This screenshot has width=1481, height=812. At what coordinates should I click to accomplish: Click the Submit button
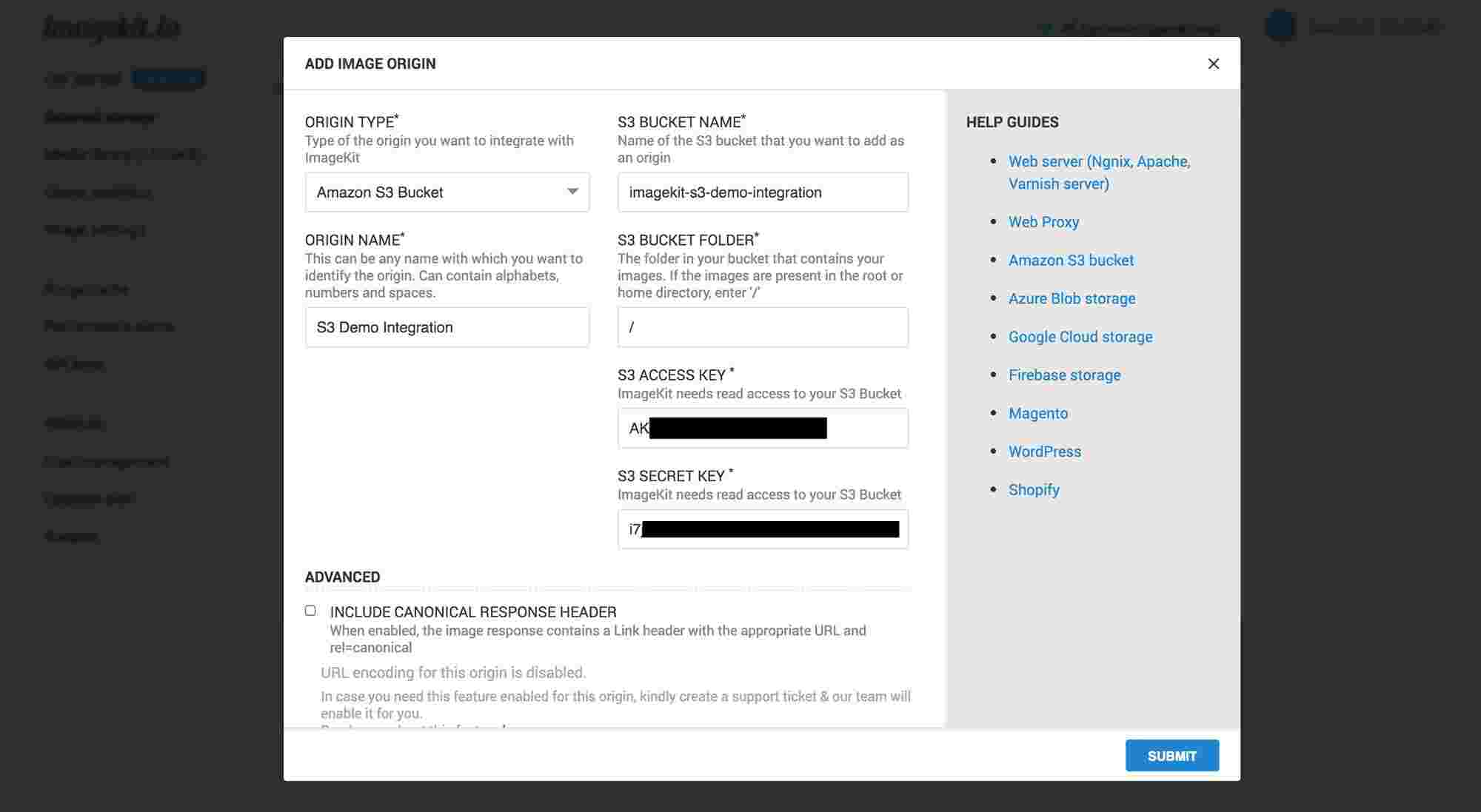click(x=1172, y=756)
